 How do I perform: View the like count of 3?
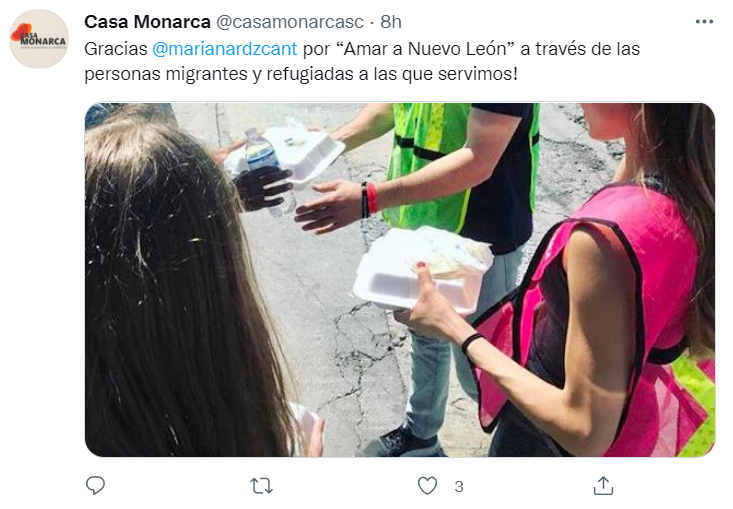(459, 487)
